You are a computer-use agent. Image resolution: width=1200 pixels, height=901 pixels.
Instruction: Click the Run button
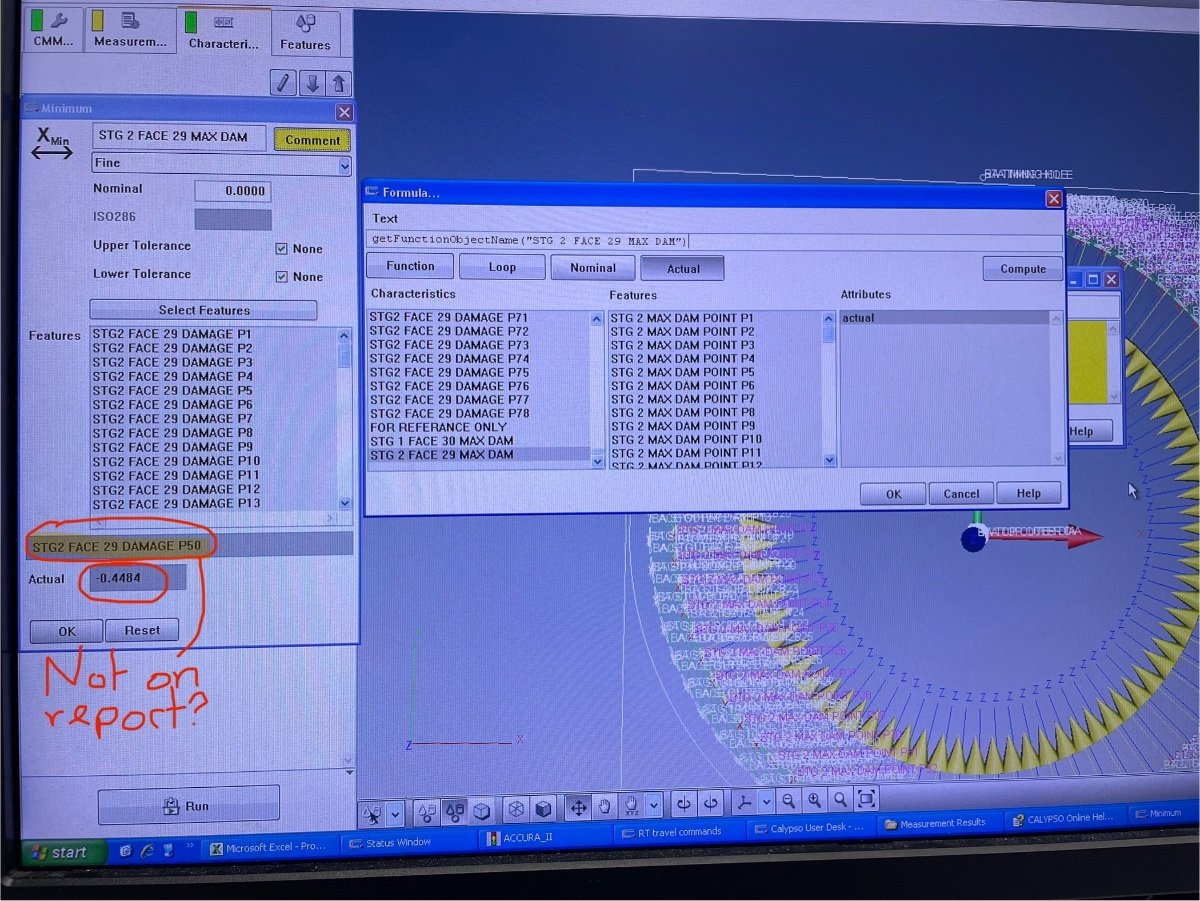(x=188, y=806)
